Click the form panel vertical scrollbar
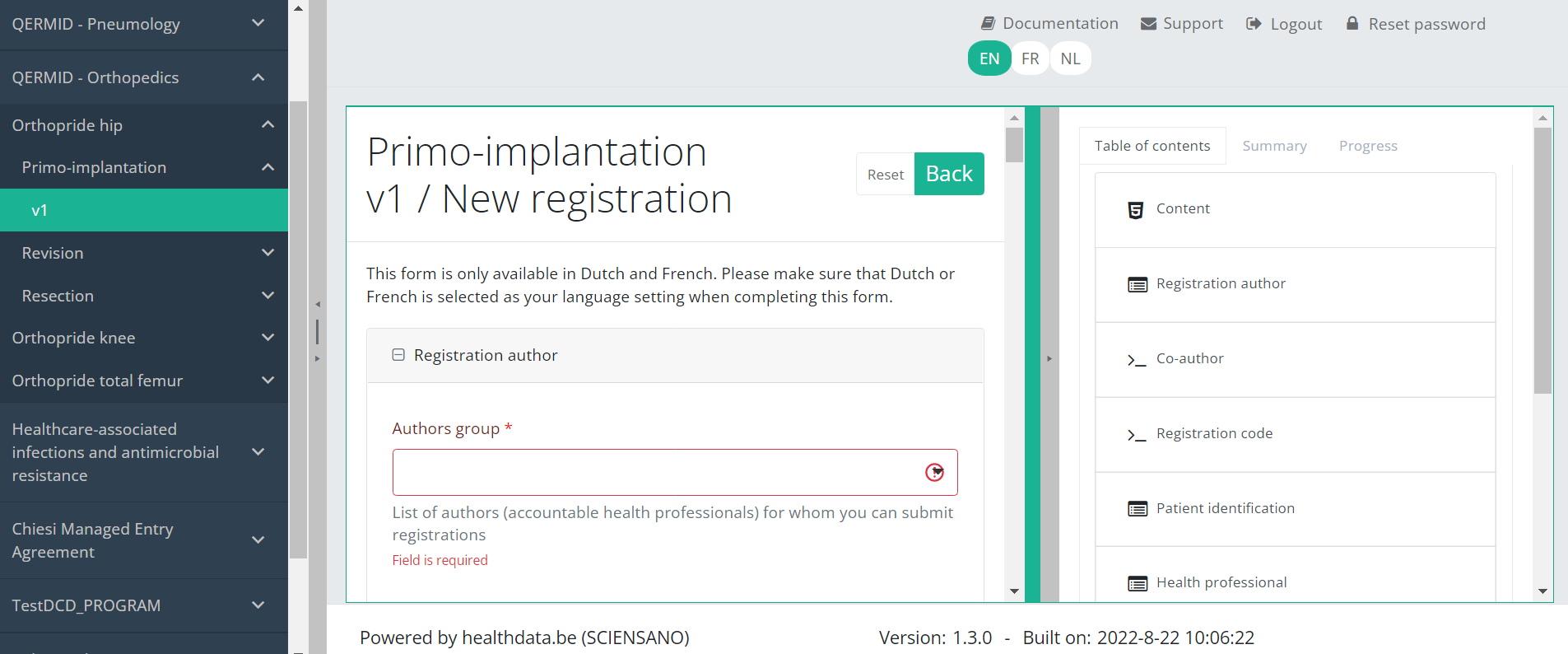 tap(1014, 354)
